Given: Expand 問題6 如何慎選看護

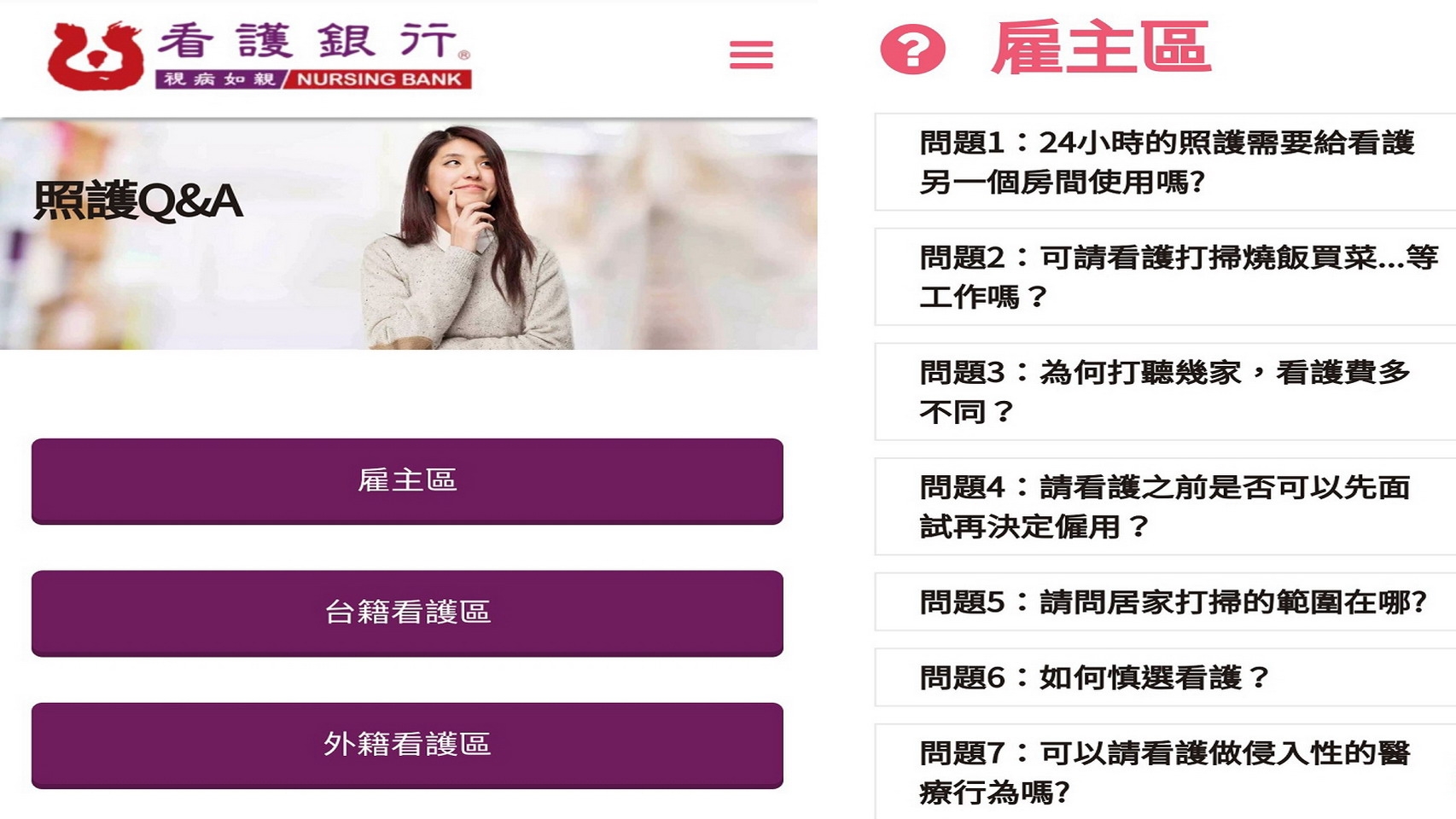Looking at the screenshot, I should (x=1166, y=677).
